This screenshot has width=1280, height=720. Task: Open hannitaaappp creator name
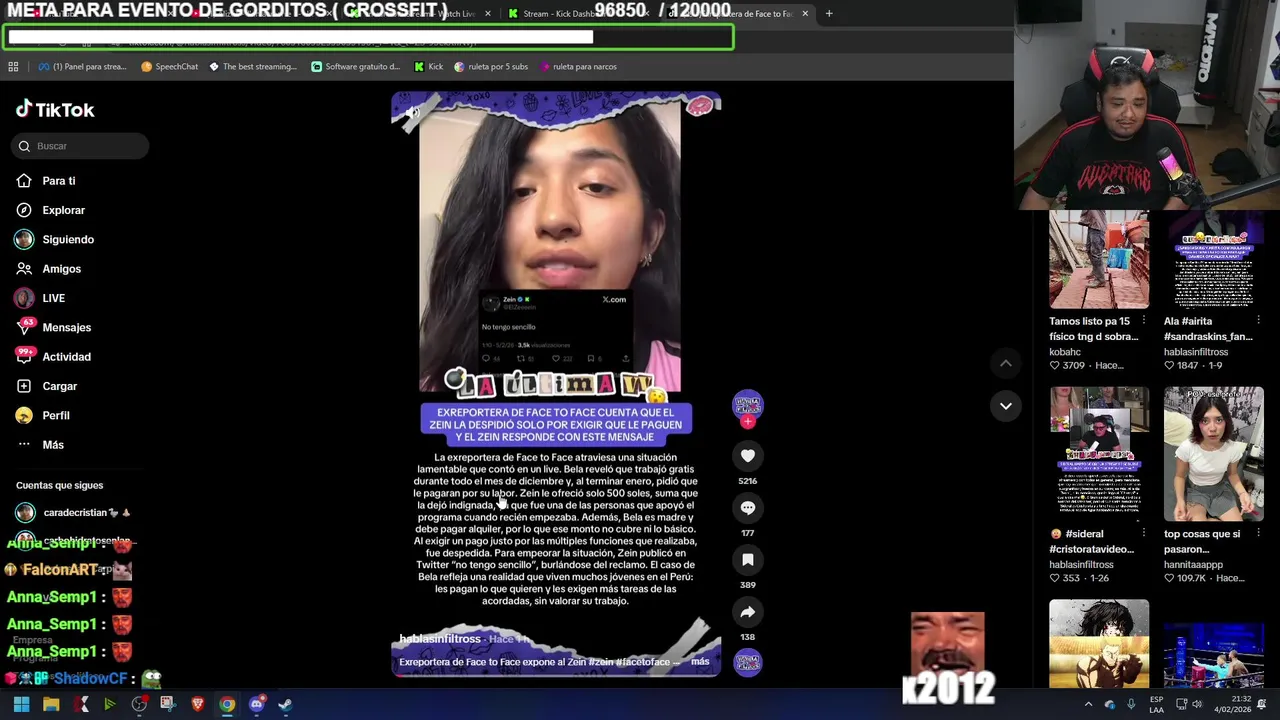(1193, 565)
